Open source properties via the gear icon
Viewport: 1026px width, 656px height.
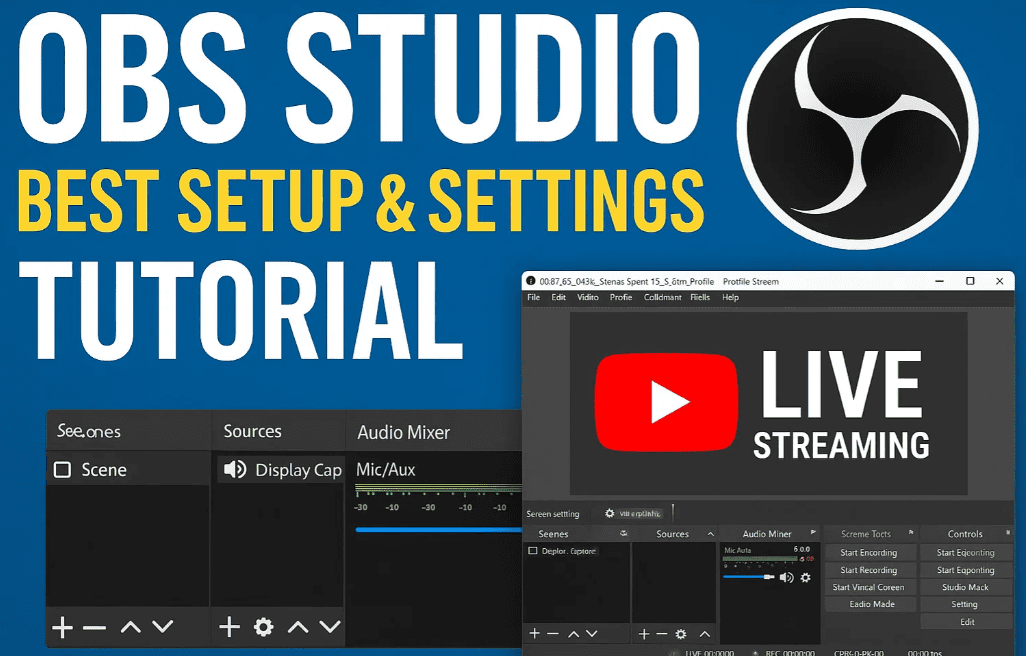262,627
